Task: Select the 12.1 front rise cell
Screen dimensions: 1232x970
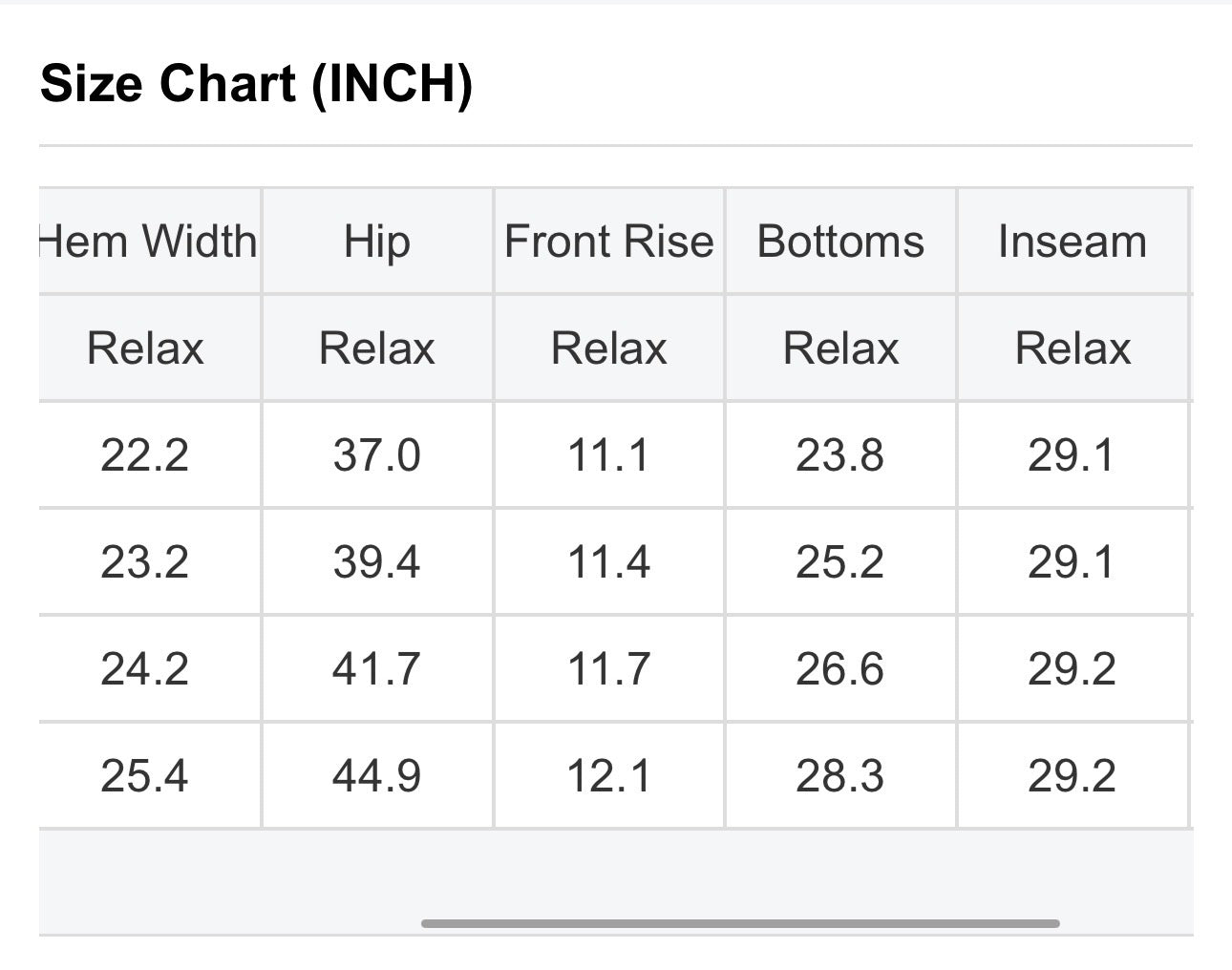Action: (x=608, y=775)
